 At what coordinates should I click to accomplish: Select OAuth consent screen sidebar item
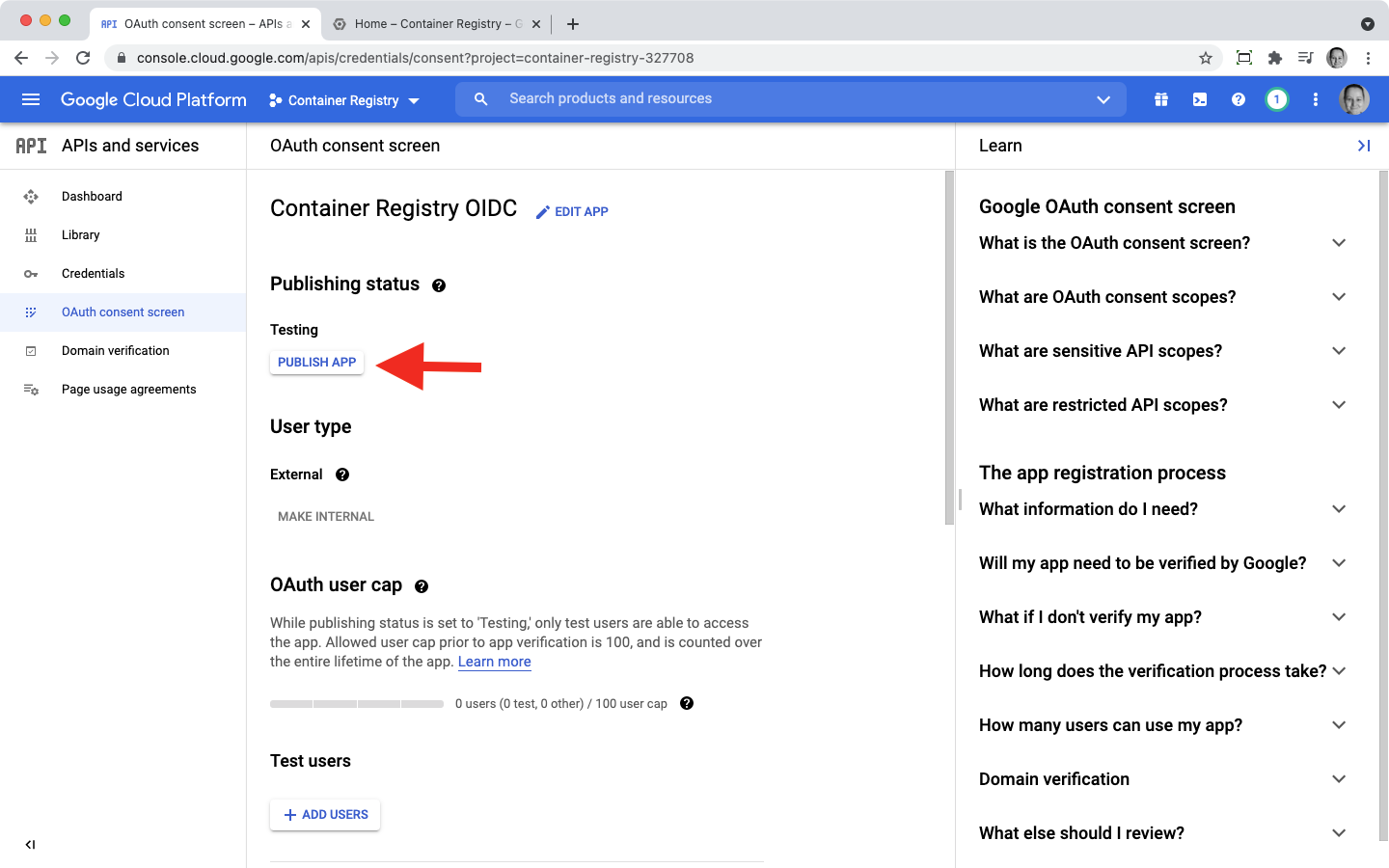pyautogui.click(x=123, y=312)
